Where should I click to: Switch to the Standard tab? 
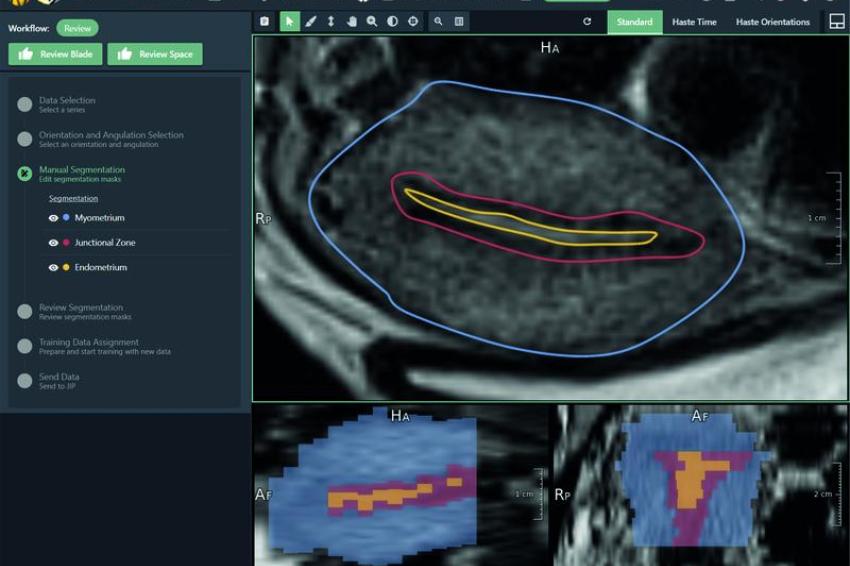635,22
